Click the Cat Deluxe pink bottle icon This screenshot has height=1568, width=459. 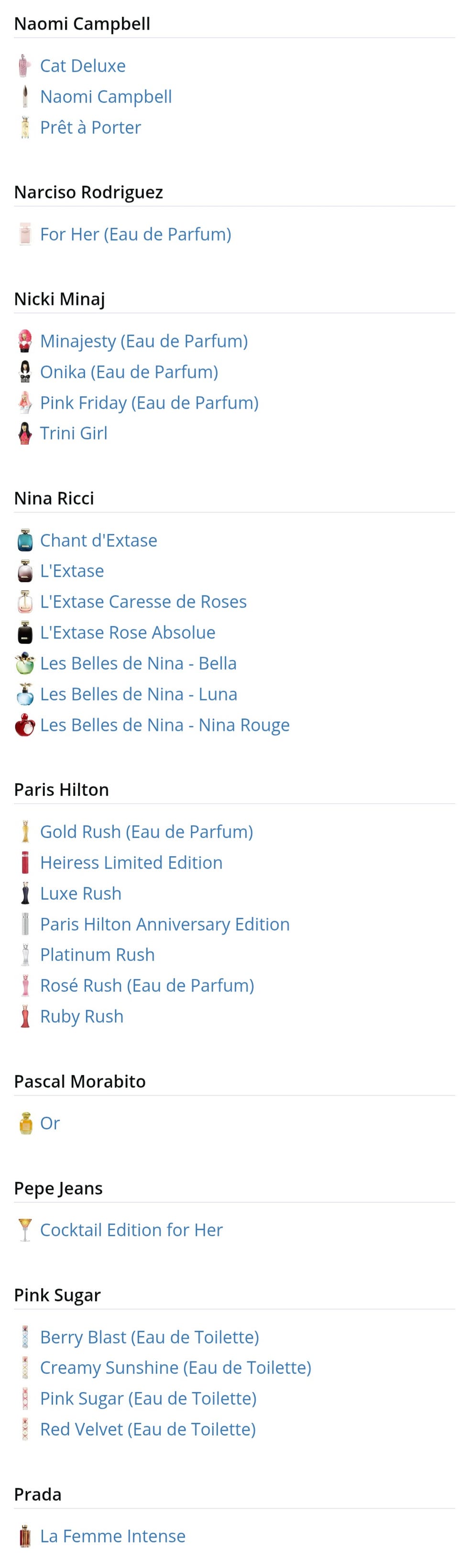pos(24,66)
